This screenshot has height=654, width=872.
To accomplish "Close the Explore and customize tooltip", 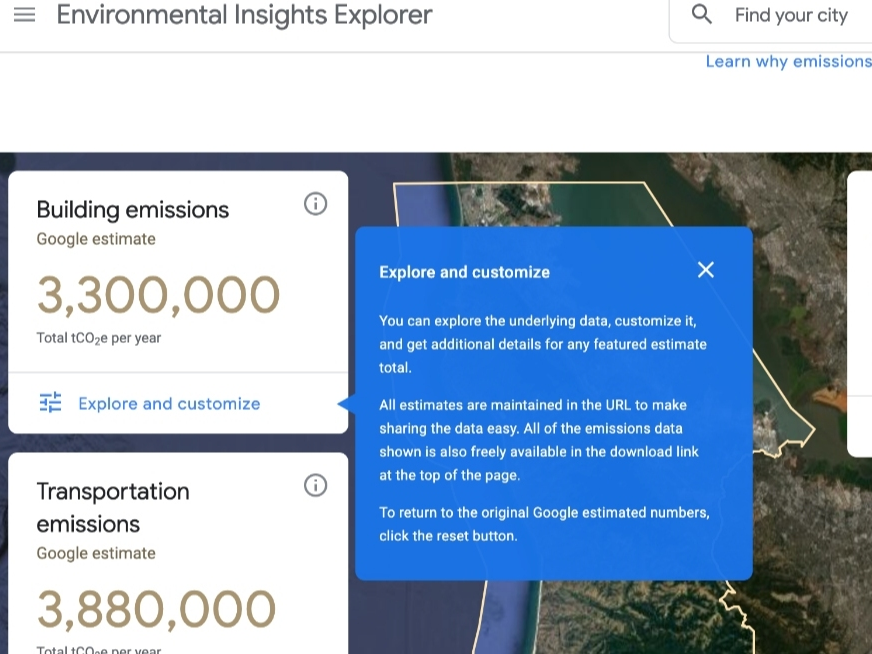I will (706, 270).
